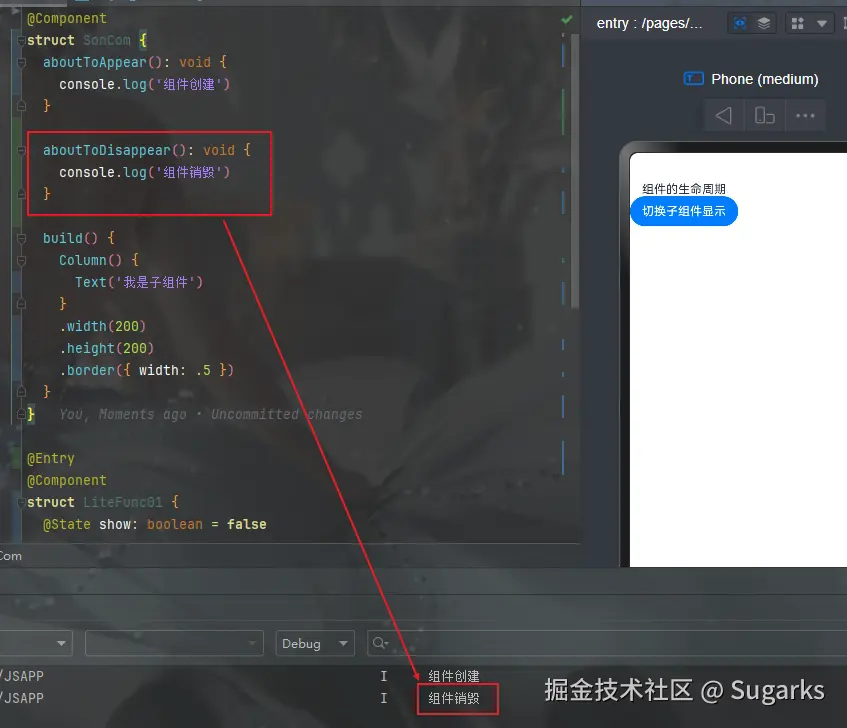Screen dimensions: 847x728
Task: Click the console.log('组件创建') code line
Action: point(144,84)
